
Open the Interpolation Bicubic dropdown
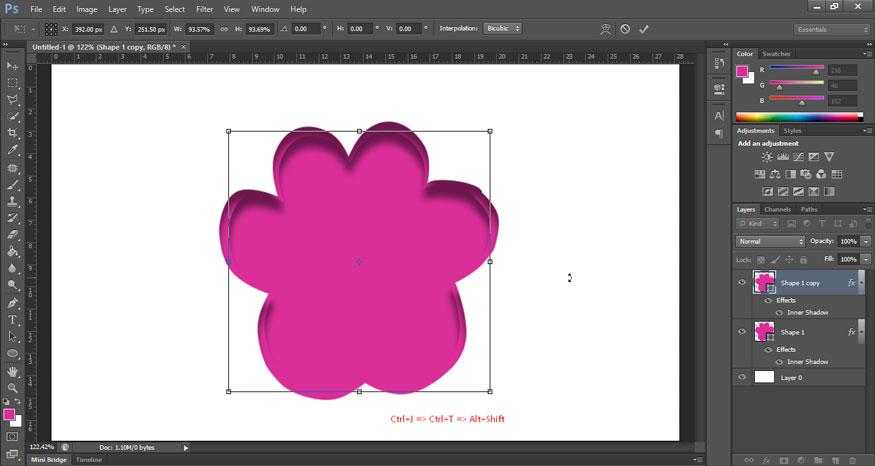point(503,29)
